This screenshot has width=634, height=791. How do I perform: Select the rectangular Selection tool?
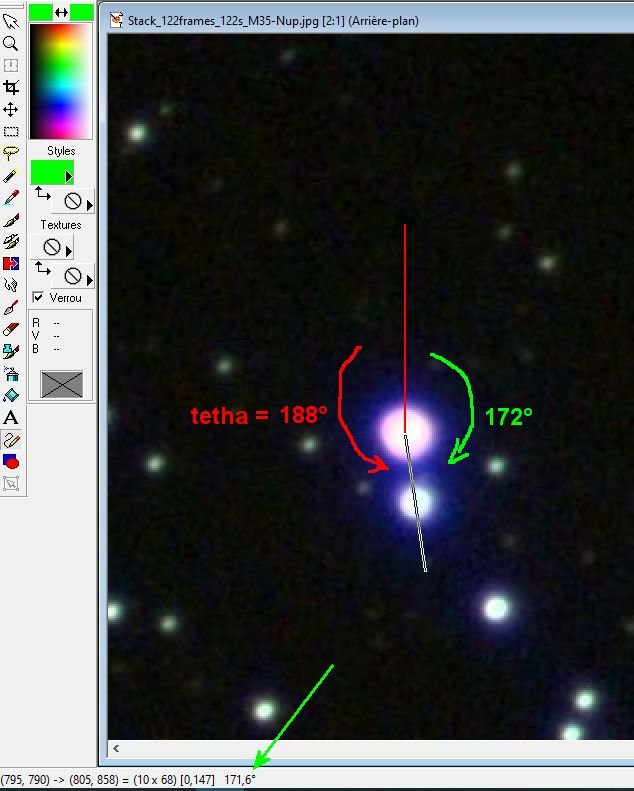click(x=11, y=132)
